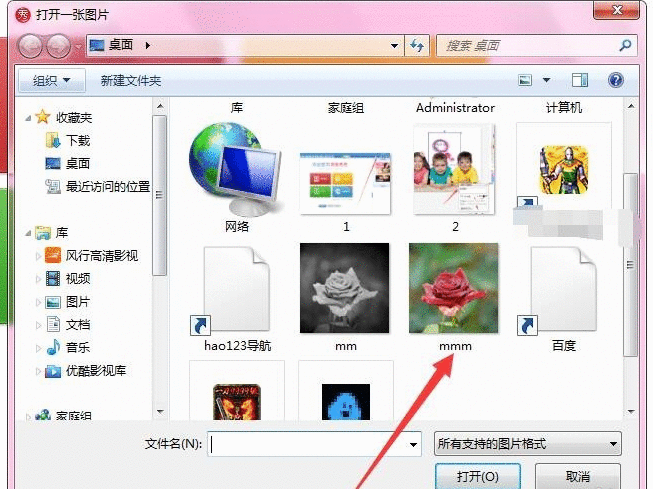The width and height of the screenshot is (653, 489).
Task: Expand the 桌面 breadcrumb arrow
Action: click(x=147, y=45)
